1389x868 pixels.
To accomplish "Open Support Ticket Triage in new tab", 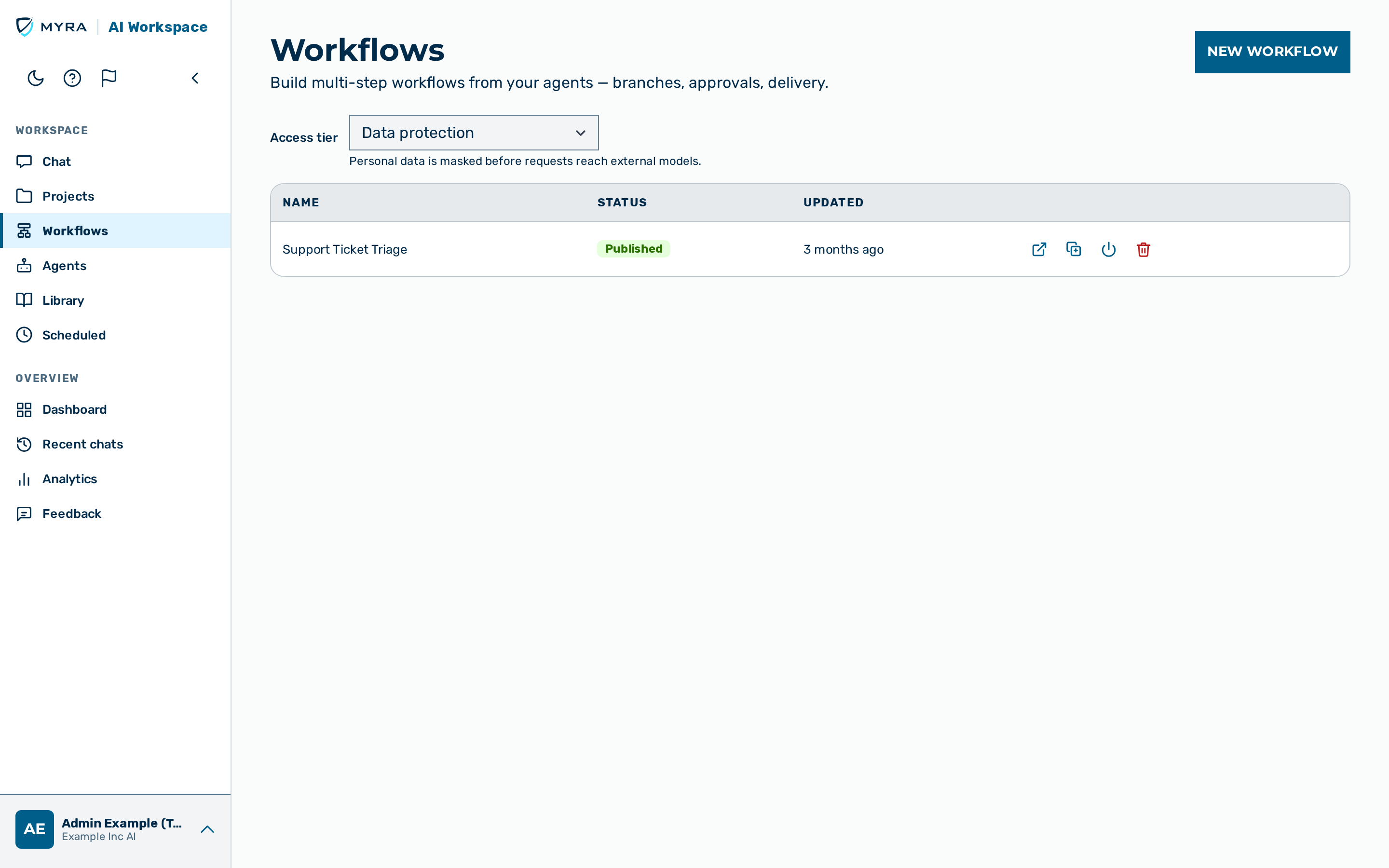I will point(1039,250).
